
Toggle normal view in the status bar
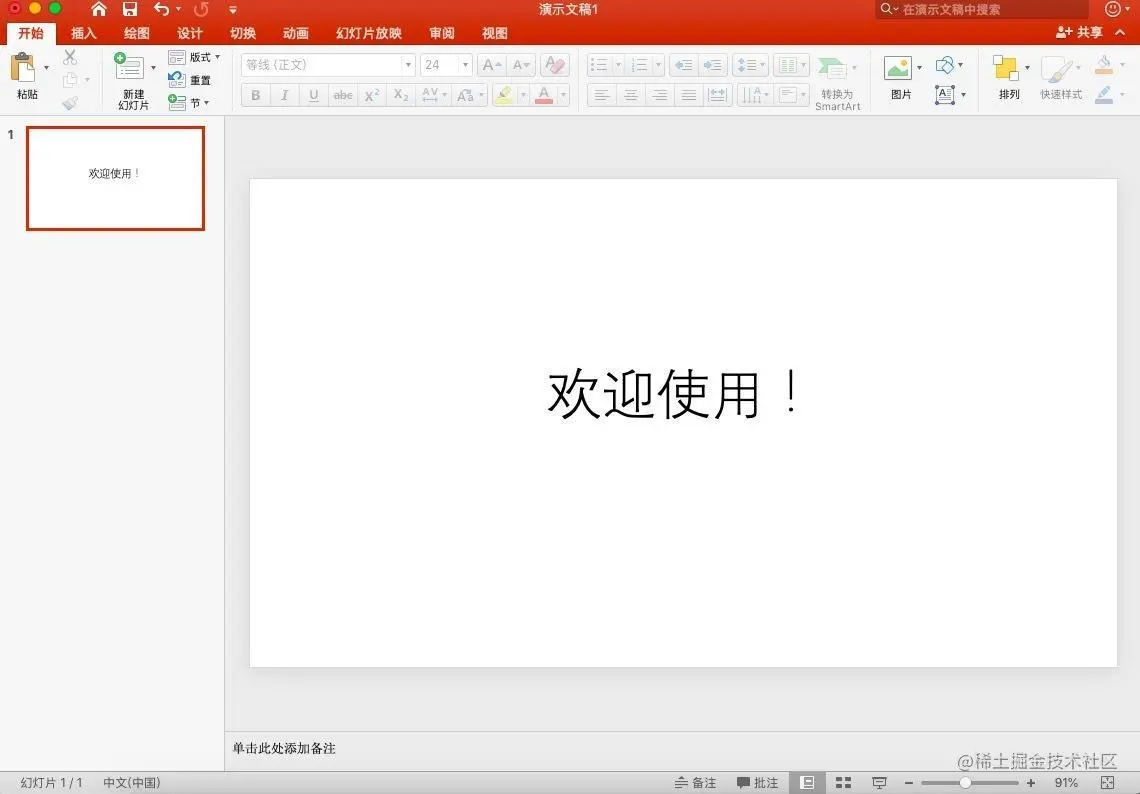click(806, 782)
